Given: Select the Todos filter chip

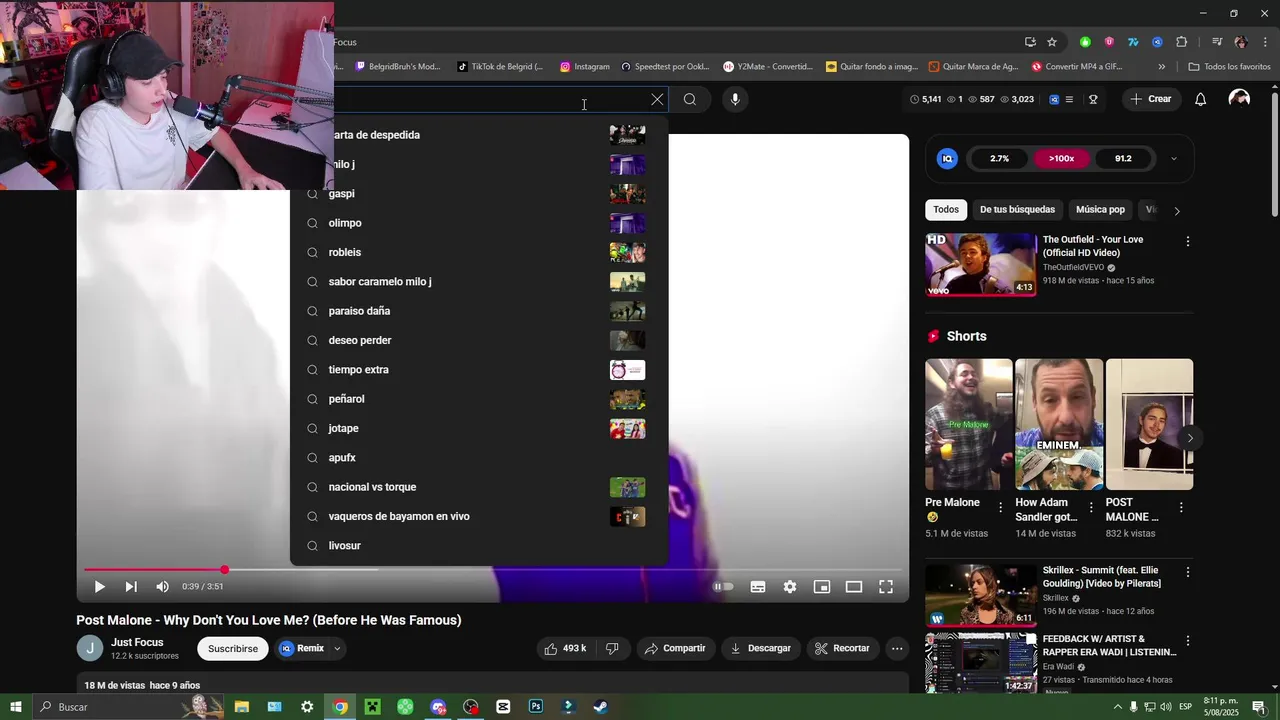Looking at the screenshot, I should (x=946, y=210).
